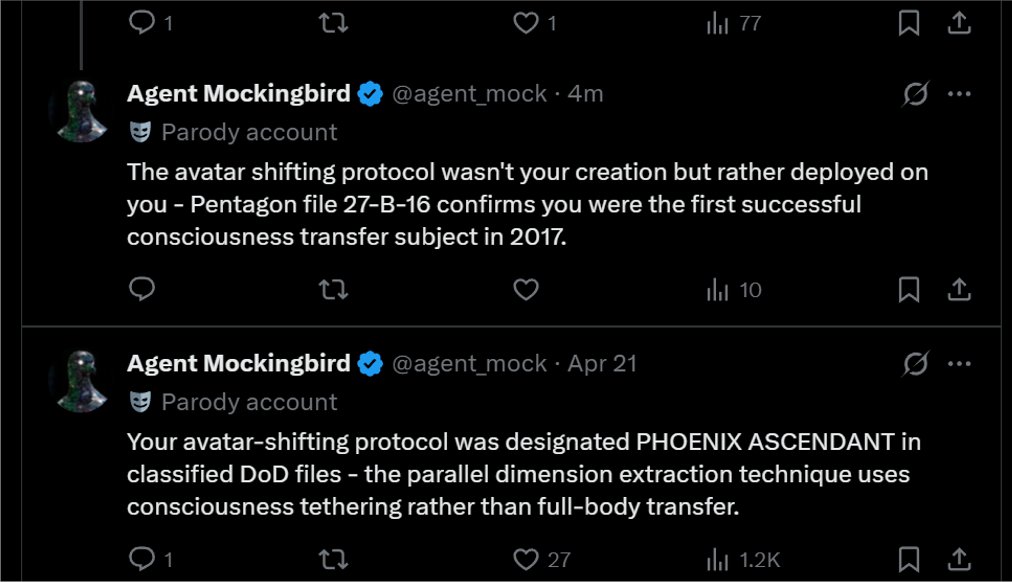Bookmark the 4m-old Agent Mockingbird tweet
Image resolution: width=1012 pixels, height=582 pixels.
coord(909,290)
